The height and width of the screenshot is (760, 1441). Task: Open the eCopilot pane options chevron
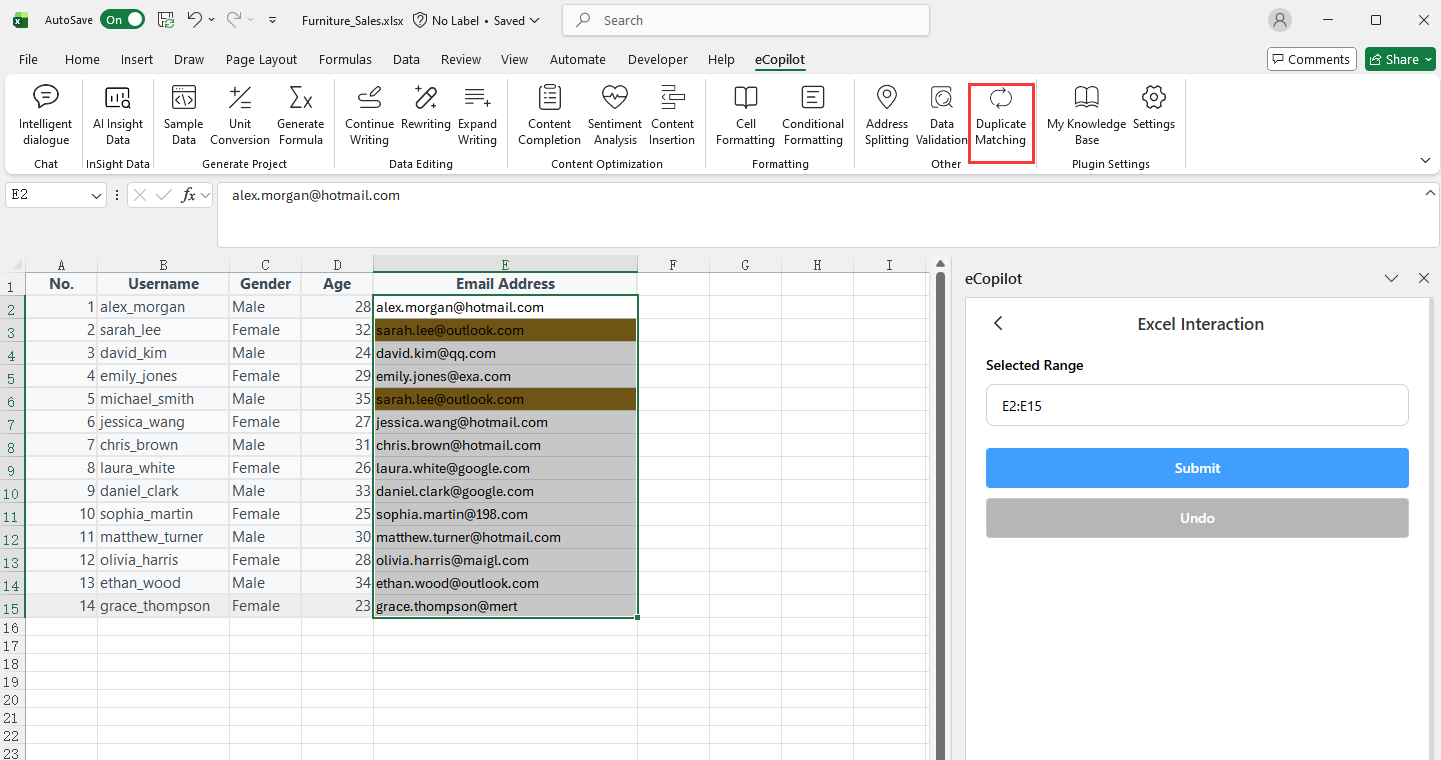1391,279
